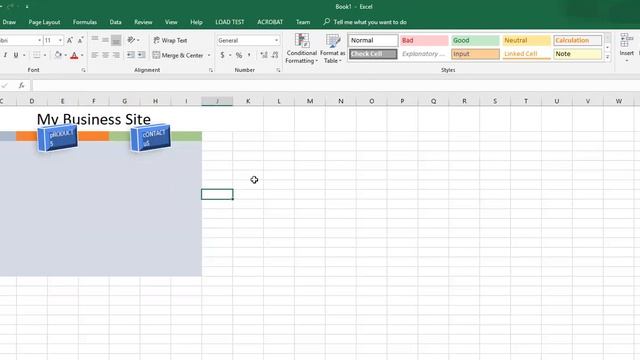Apply the red font color

pos(74,55)
